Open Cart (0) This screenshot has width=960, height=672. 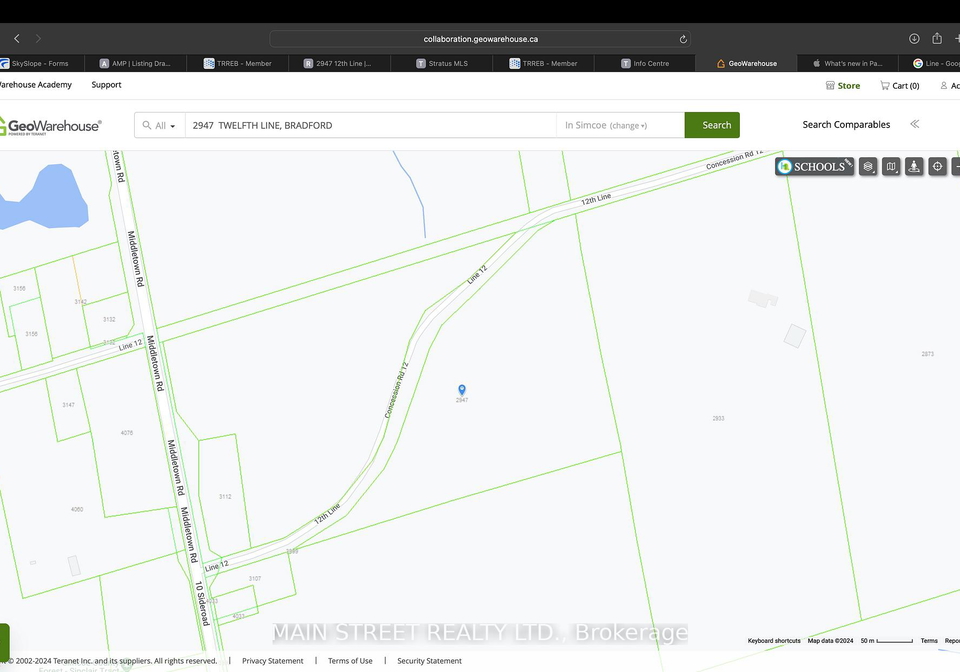pos(899,86)
